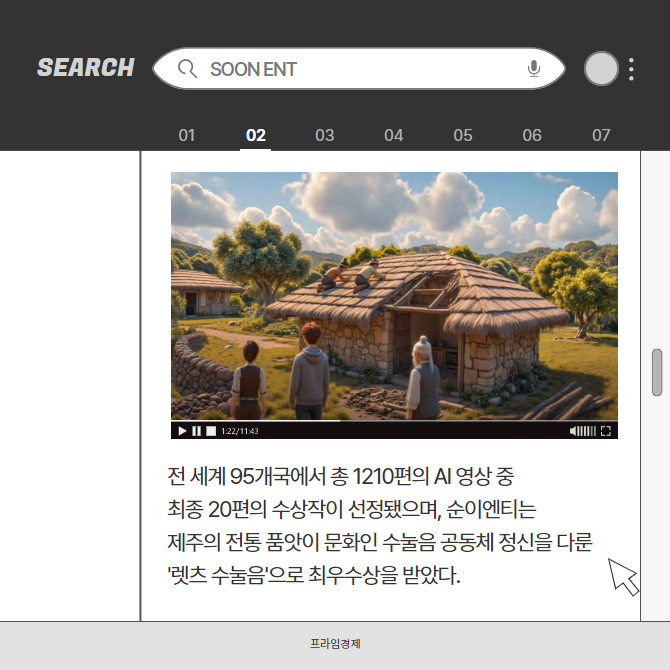670x670 pixels.
Task: Click the thatched house video image
Action: click(x=394, y=295)
